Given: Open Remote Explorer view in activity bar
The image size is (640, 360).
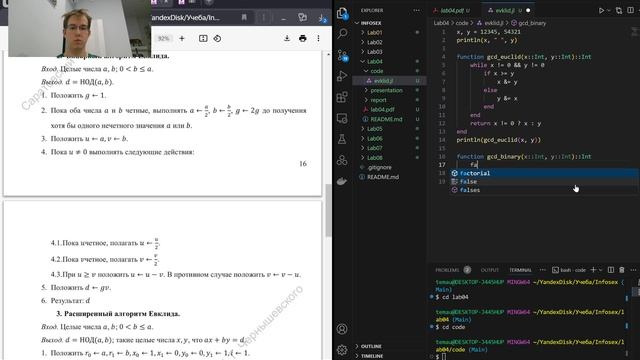Looking at the screenshot, I should click(x=342, y=118).
